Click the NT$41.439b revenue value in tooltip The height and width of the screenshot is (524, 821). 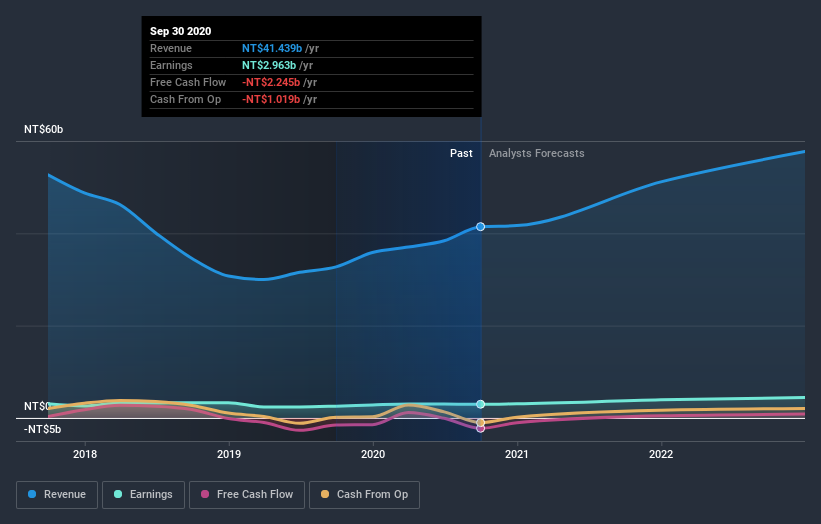coord(272,48)
